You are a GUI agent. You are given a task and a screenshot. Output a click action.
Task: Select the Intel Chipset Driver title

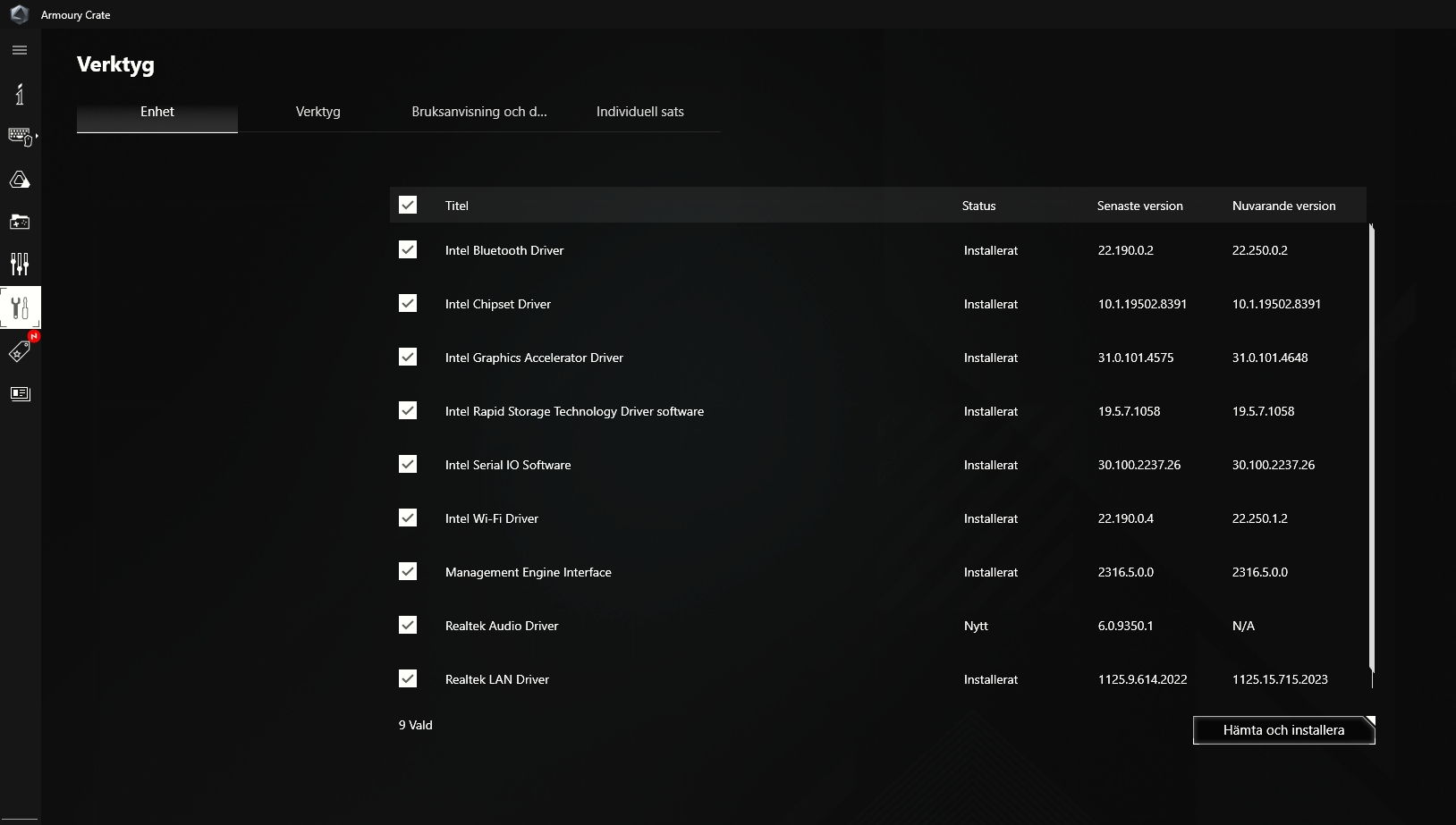click(498, 304)
